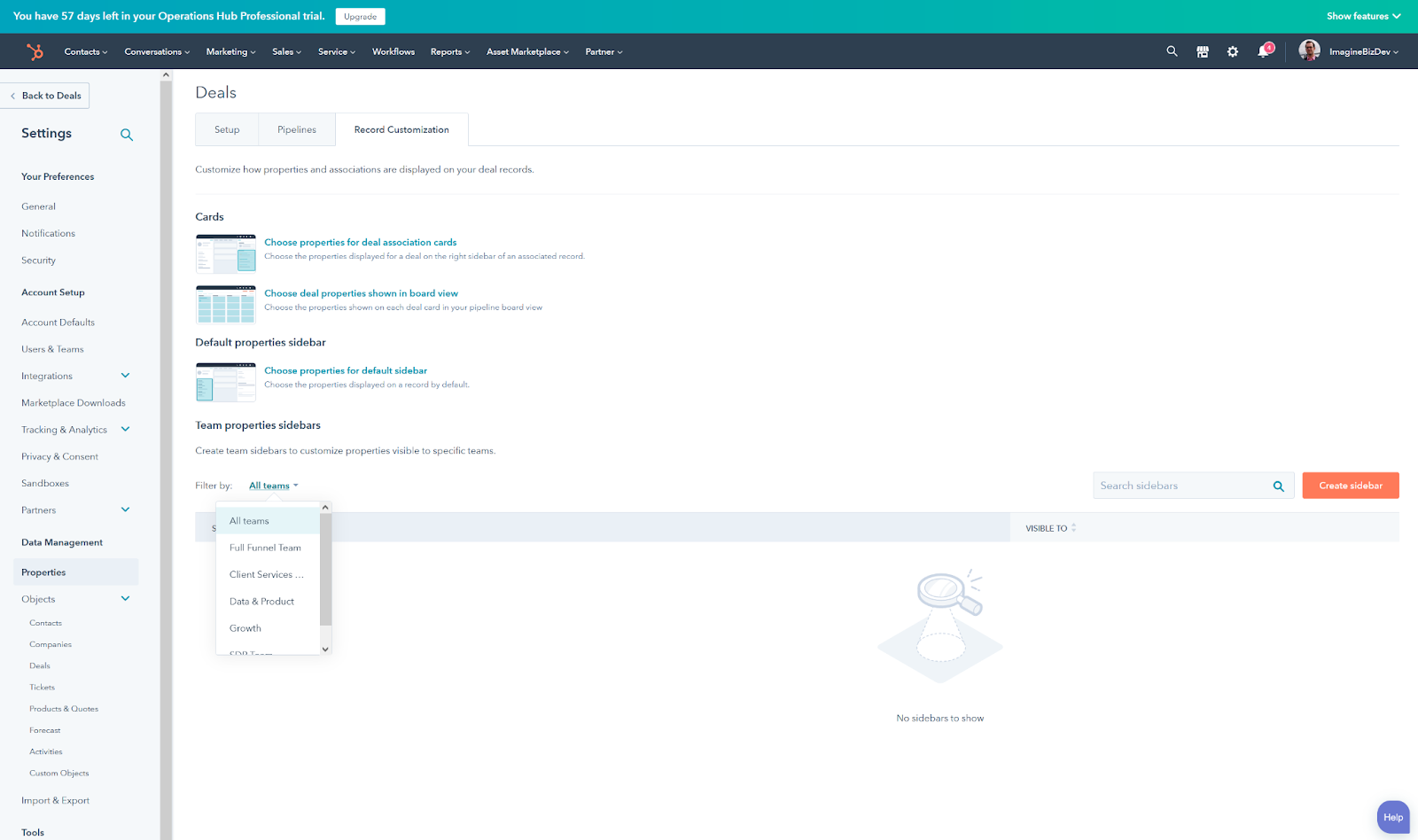Choose Data & Product from the list
Viewport: 1418px width, 840px height.
click(269, 602)
